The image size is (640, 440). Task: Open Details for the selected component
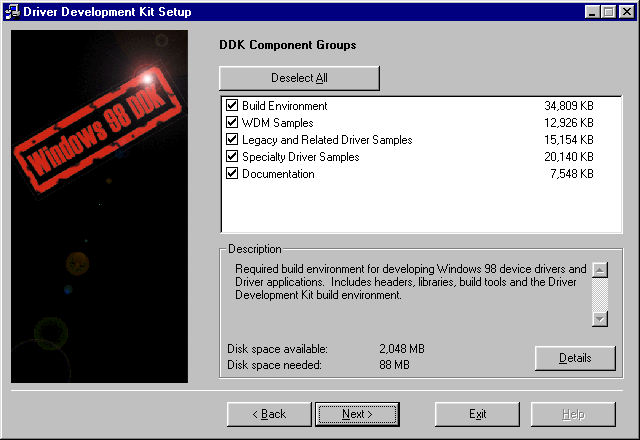point(575,358)
